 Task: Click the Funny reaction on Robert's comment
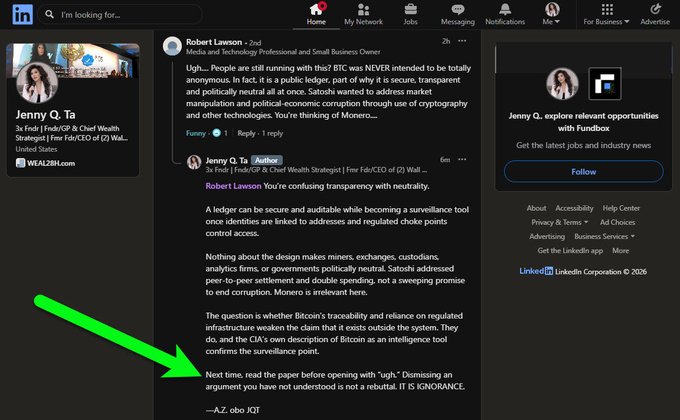[x=196, y=133]
